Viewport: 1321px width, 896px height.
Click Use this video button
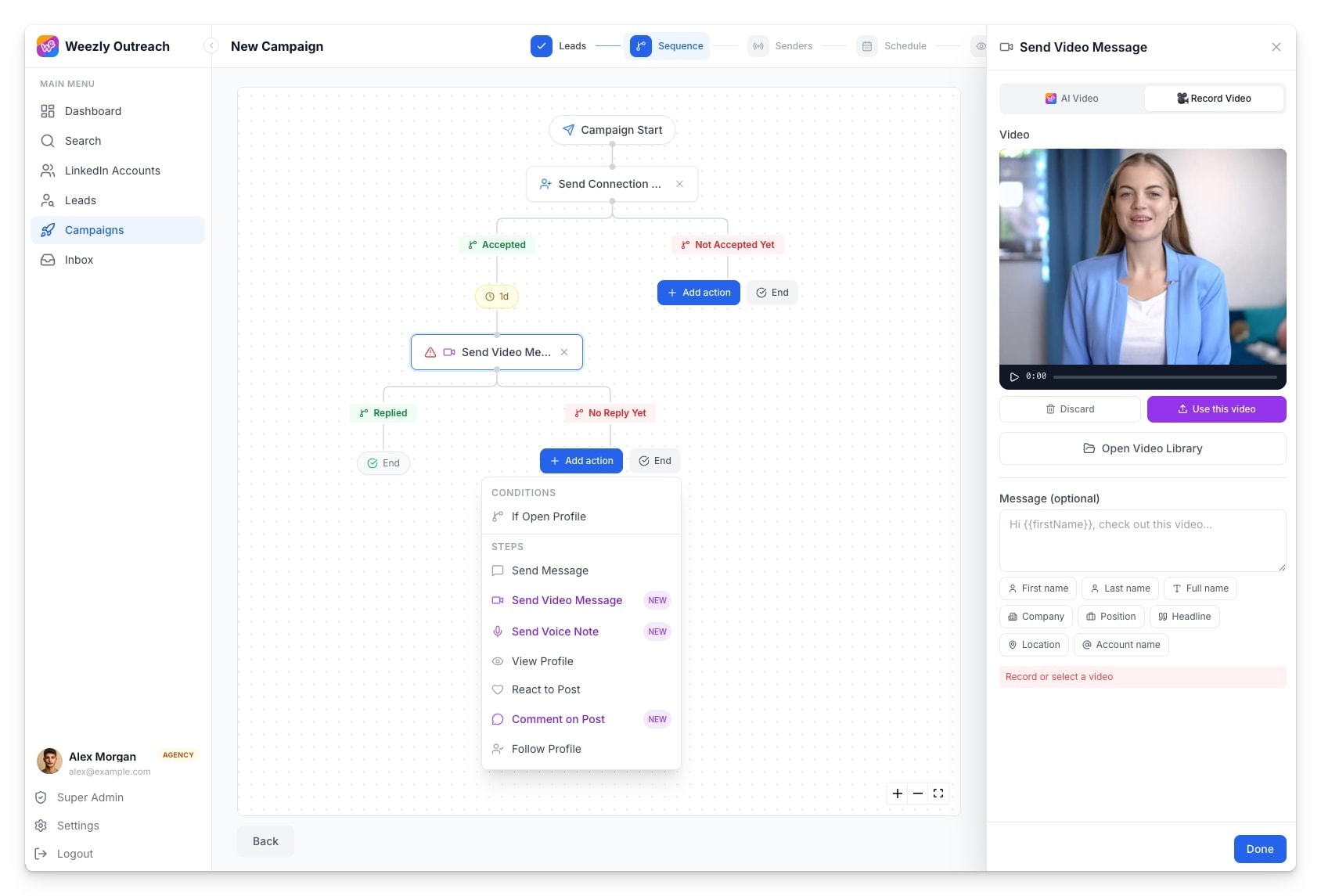click(x=1216, y=409)
